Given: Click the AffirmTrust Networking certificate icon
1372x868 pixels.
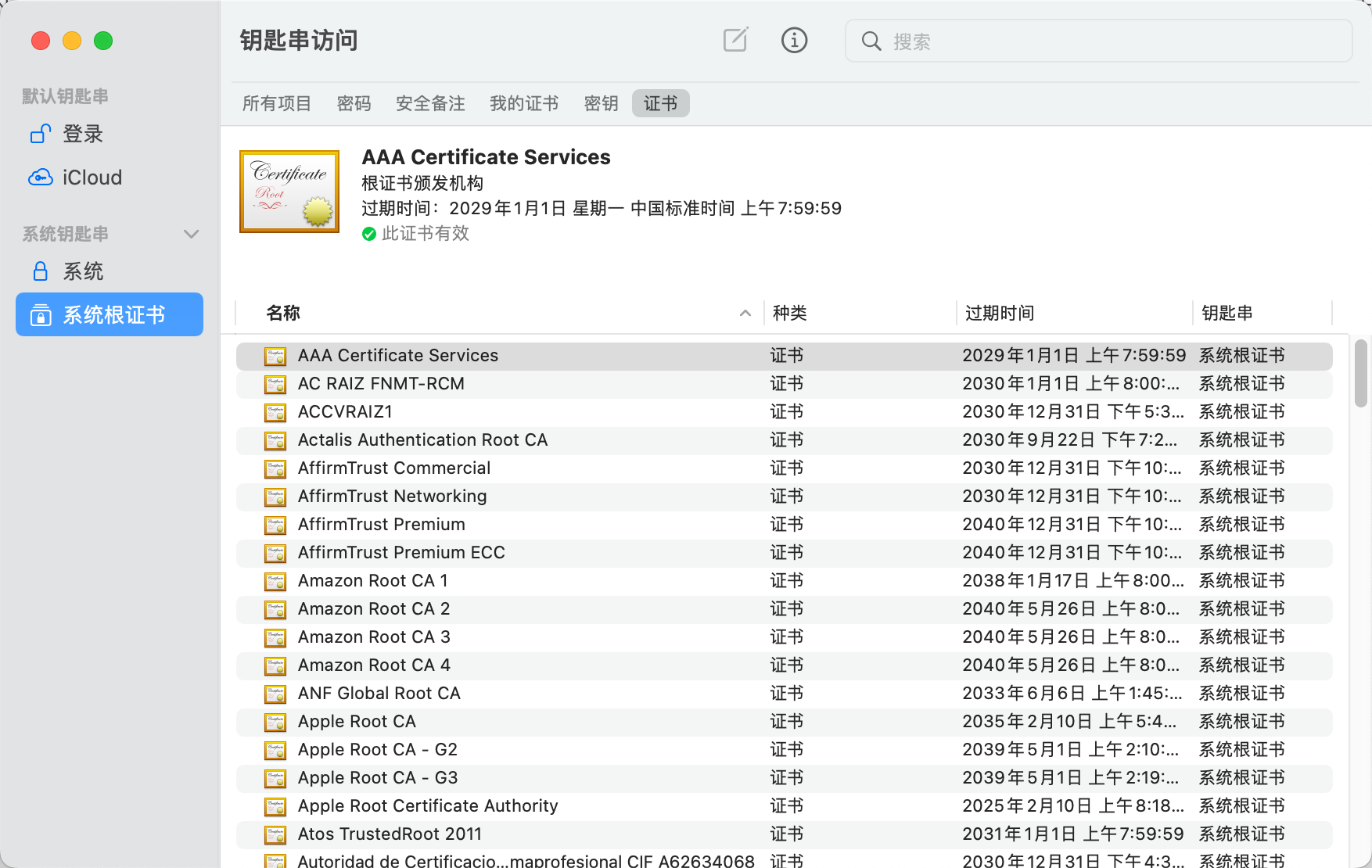Looking at the screenshot, I should (275, 497).
